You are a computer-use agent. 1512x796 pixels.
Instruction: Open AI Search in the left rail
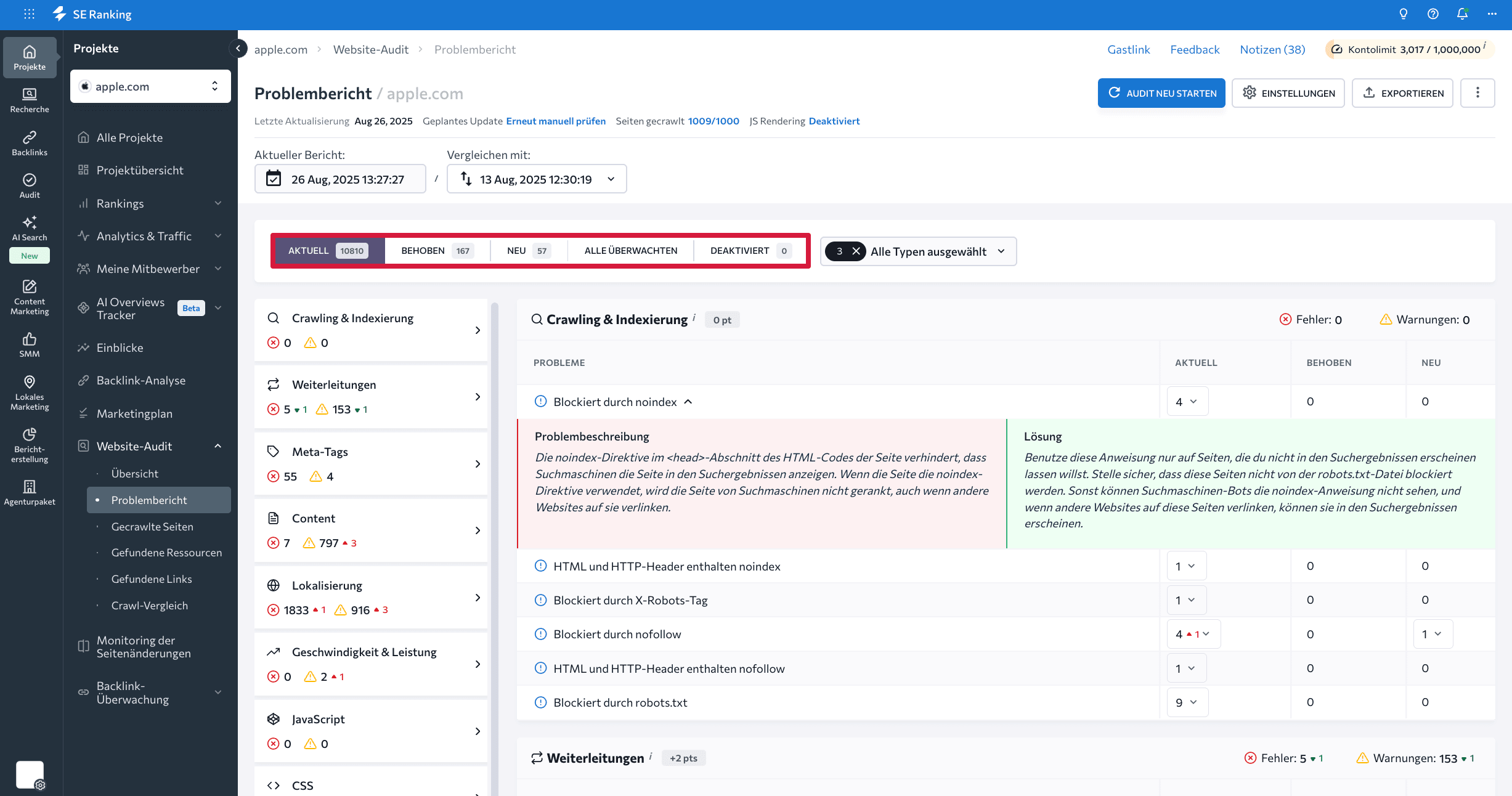[30, 229]
